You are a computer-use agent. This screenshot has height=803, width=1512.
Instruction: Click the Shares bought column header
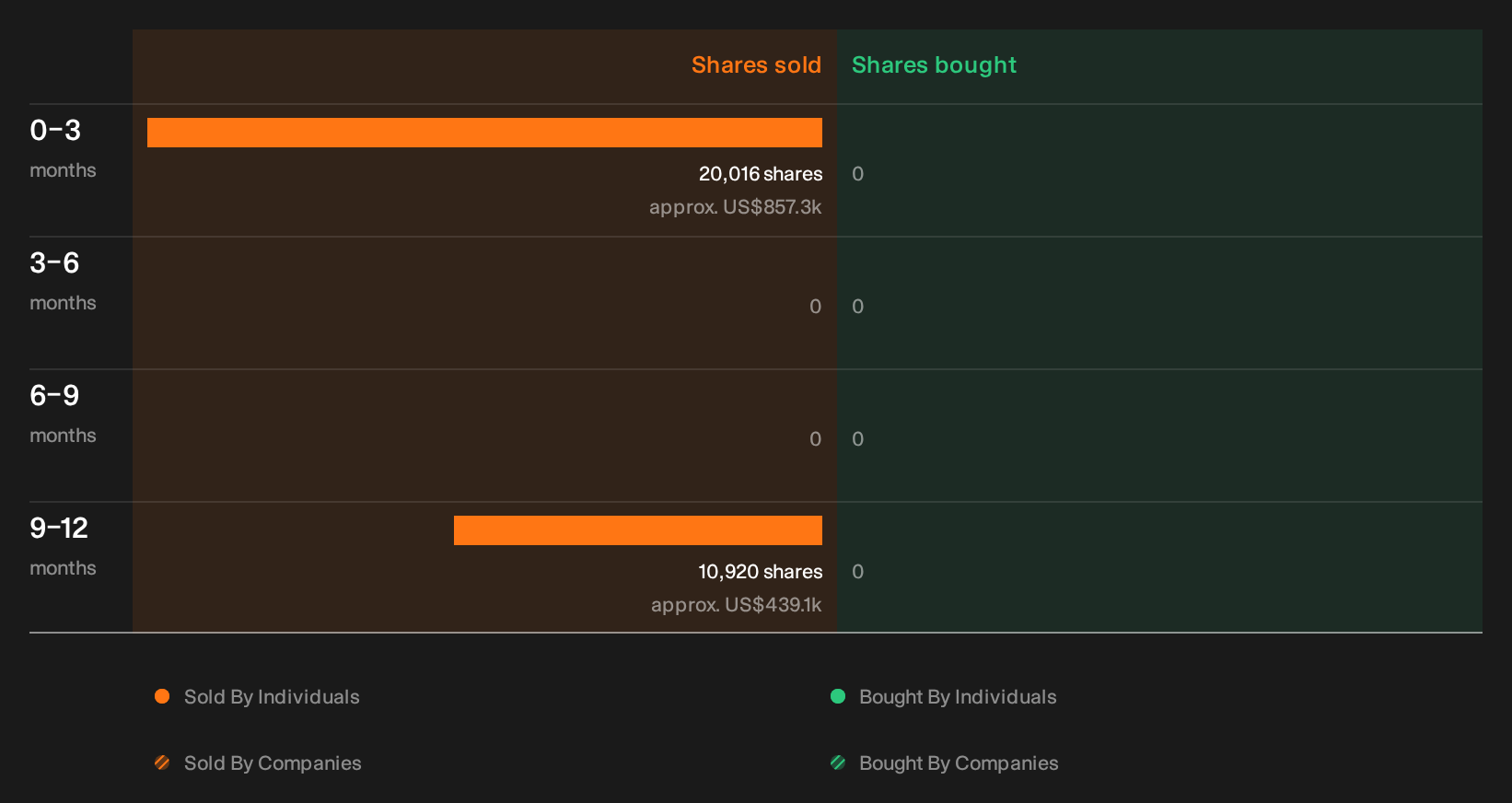click(934, 65)
